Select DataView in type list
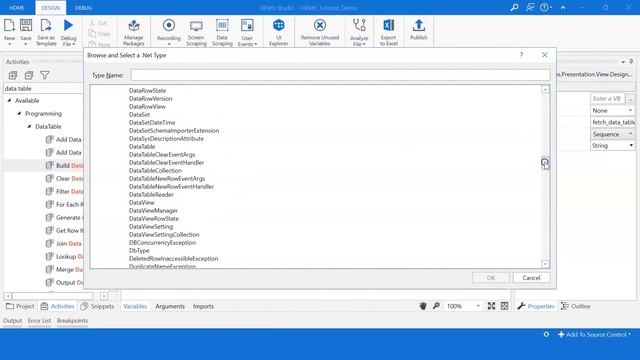 (x=142, y=202)
